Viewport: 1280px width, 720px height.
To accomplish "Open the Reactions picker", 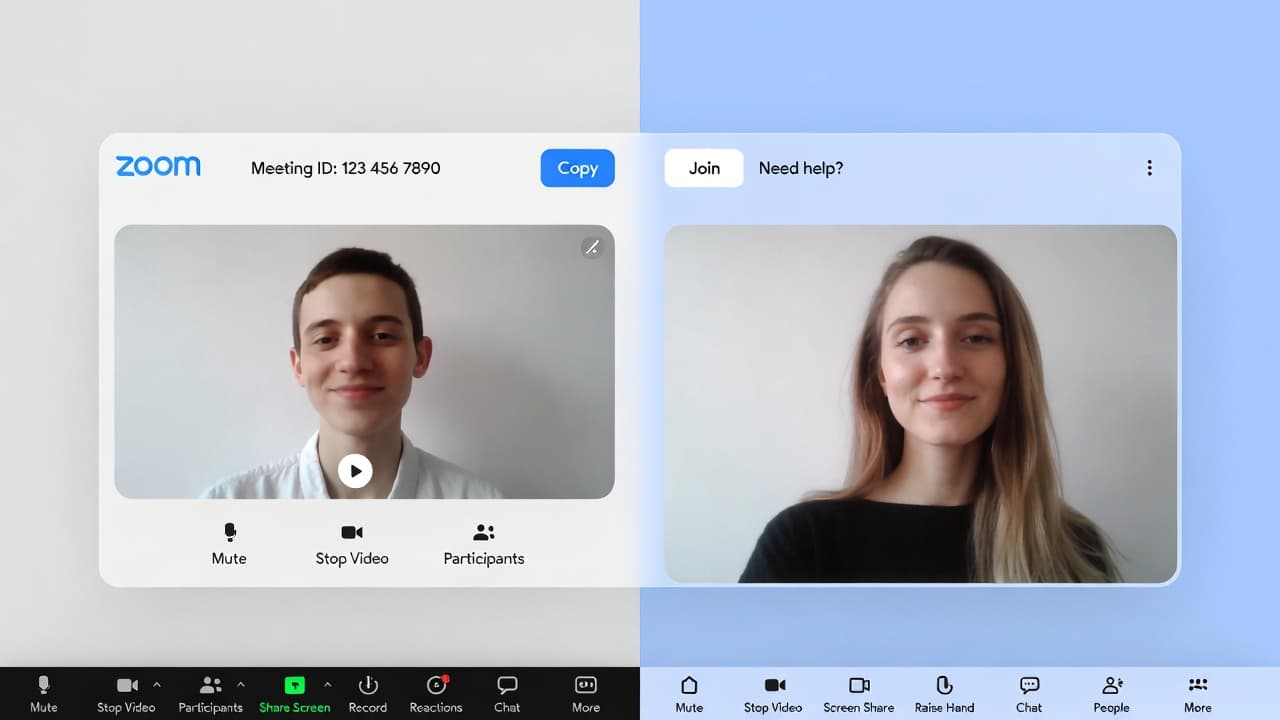I will (x=435, y=693).
